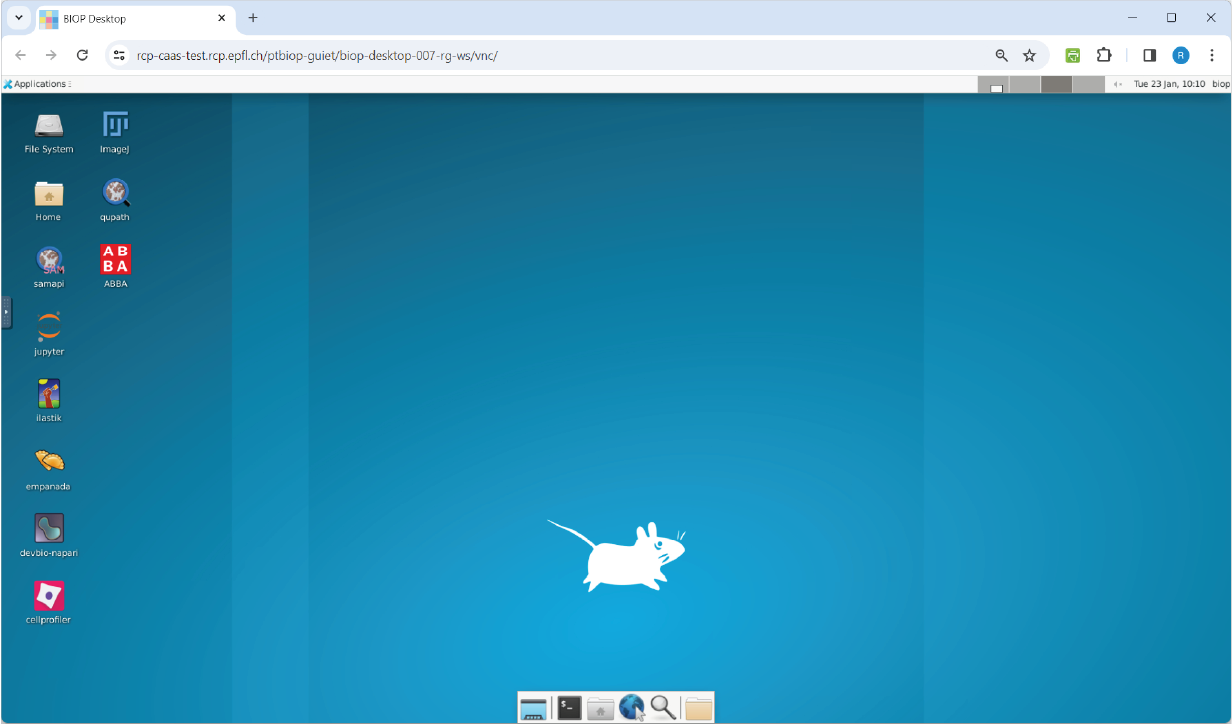
Task: Click the muted volume icon in panel
Action: (1118, 84)
